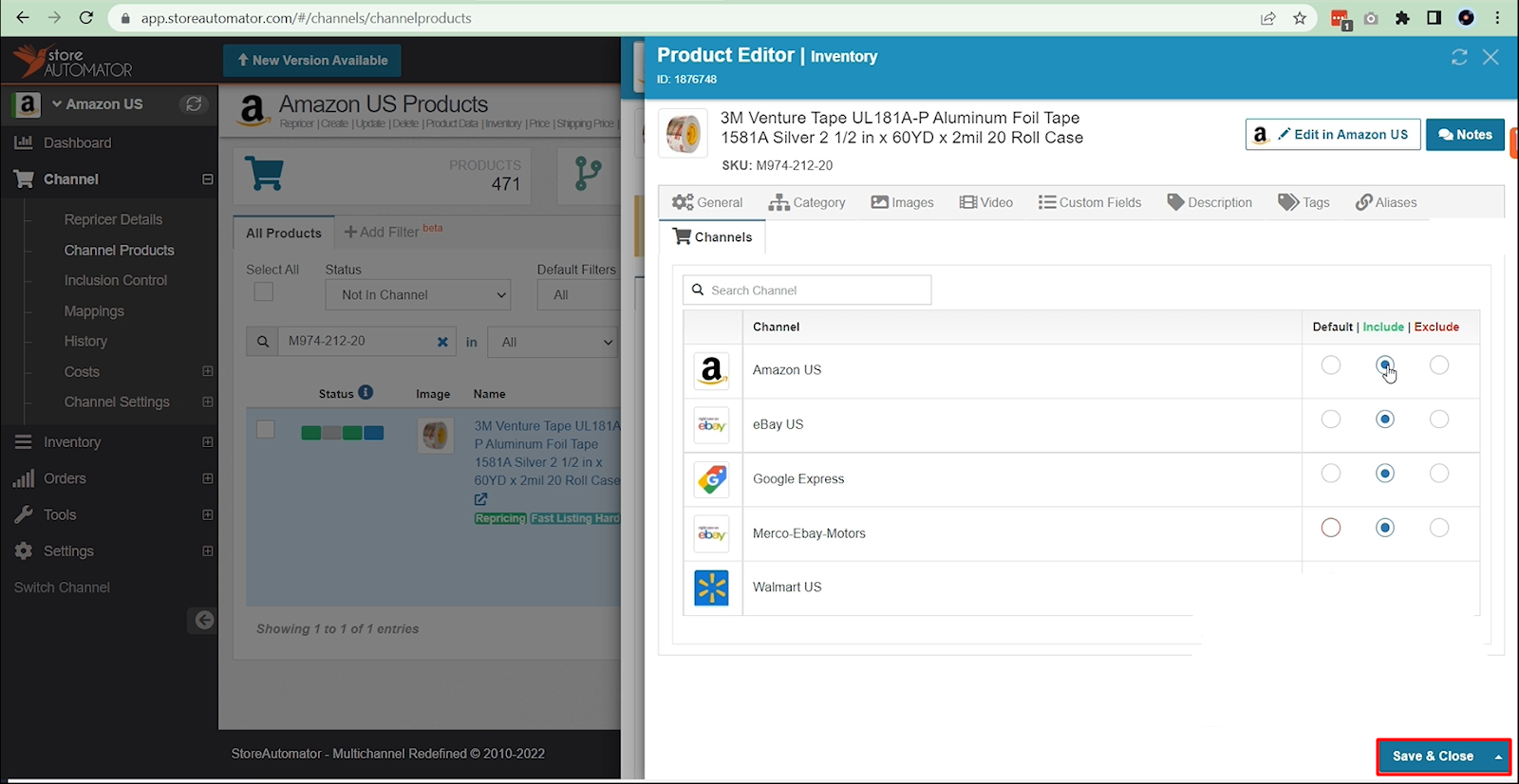The height and width of the screenshot is (784, 1519).
Task: Open the Amazon US channel switcher dropdown
Action: (x=97, y=104)
